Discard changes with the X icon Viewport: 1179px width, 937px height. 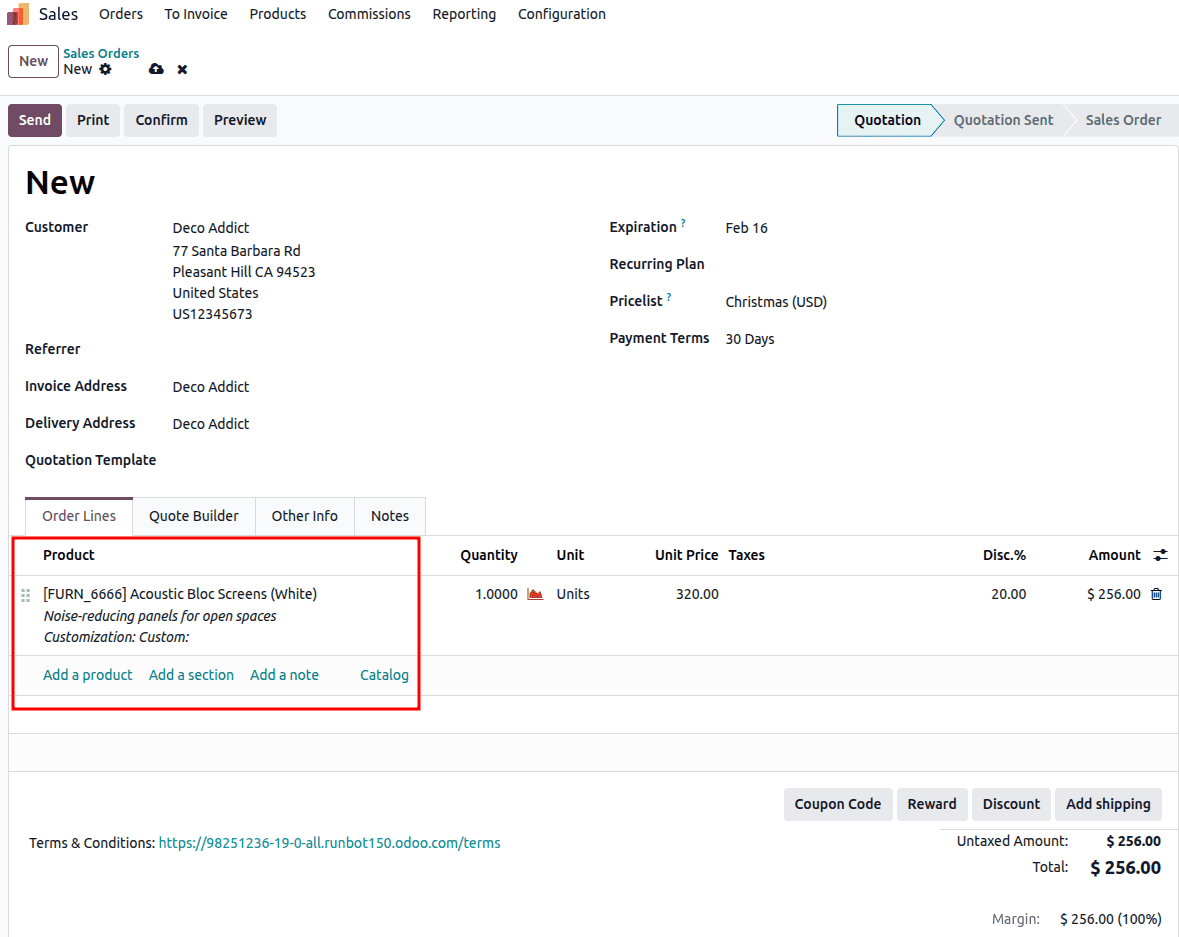[x=181, y=69]
